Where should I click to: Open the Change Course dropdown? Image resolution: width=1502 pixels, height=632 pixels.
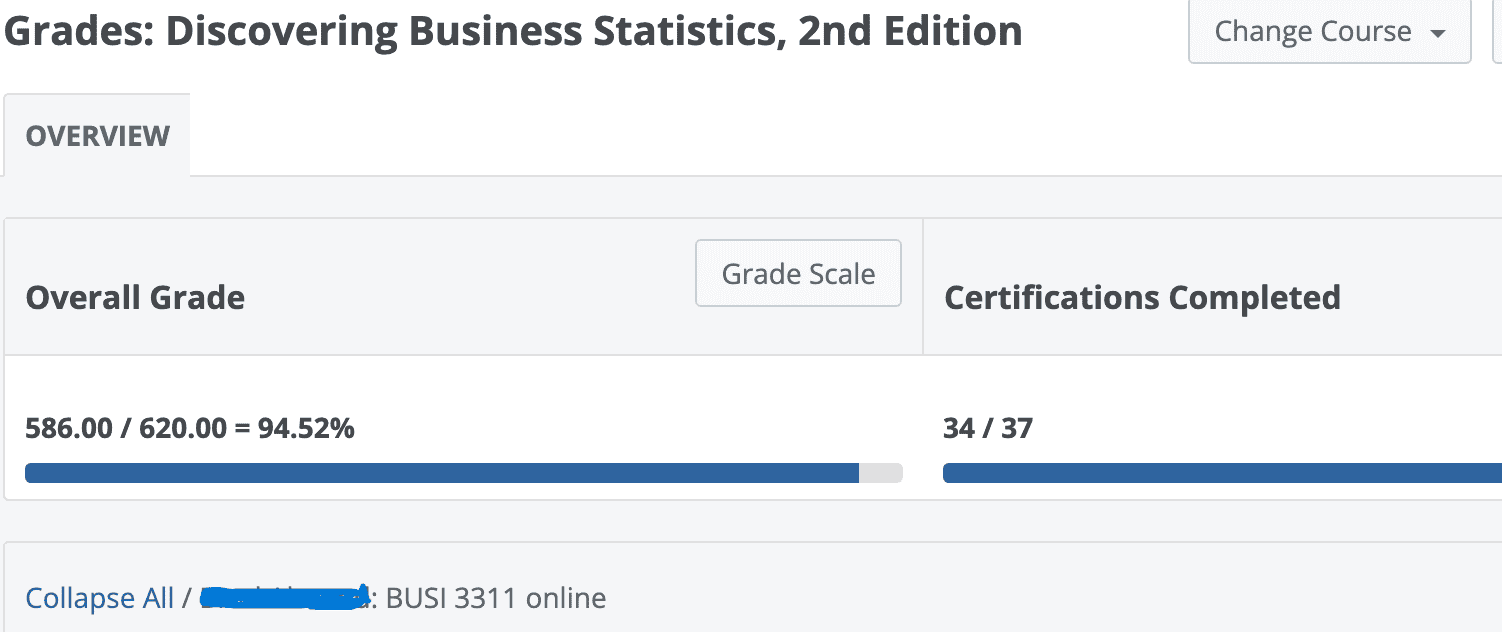tap(1328, 31)
